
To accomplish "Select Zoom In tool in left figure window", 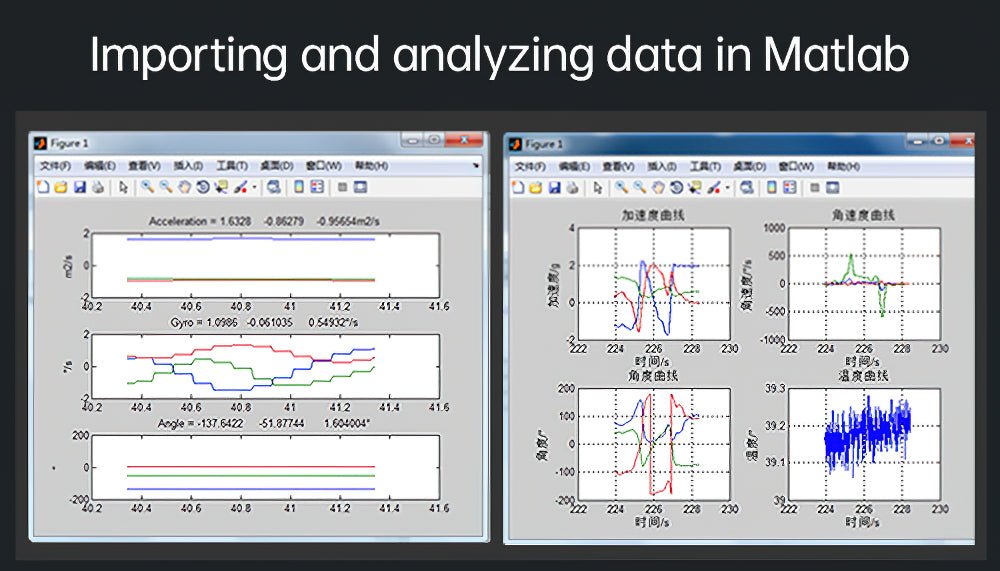I will [x=147, y=186].
